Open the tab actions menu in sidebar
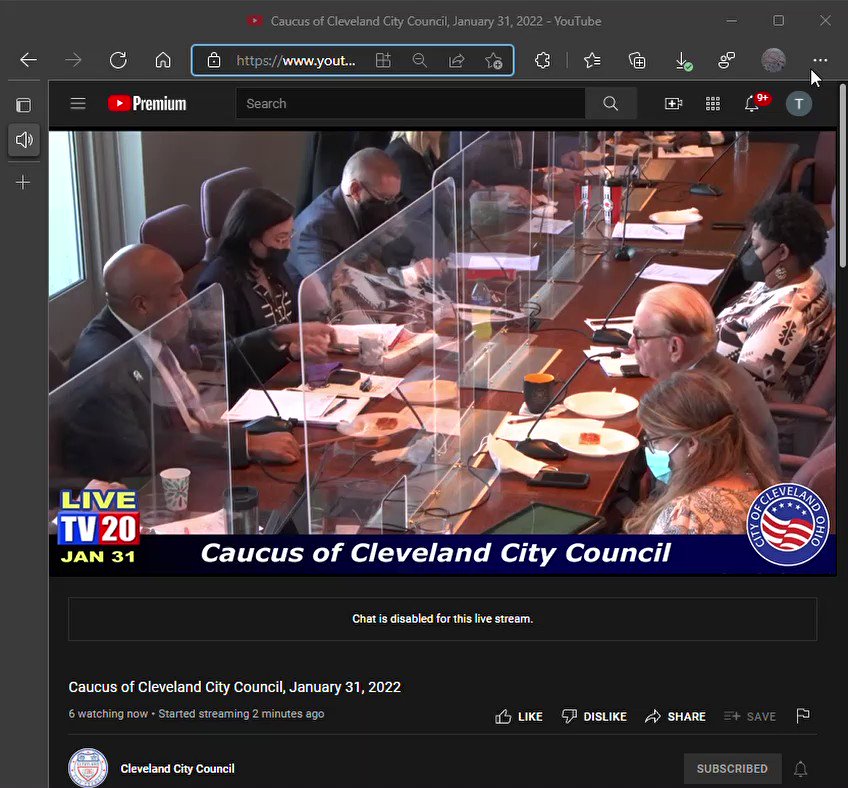Viewport: 848px width, 788px height. click(23, 105)
